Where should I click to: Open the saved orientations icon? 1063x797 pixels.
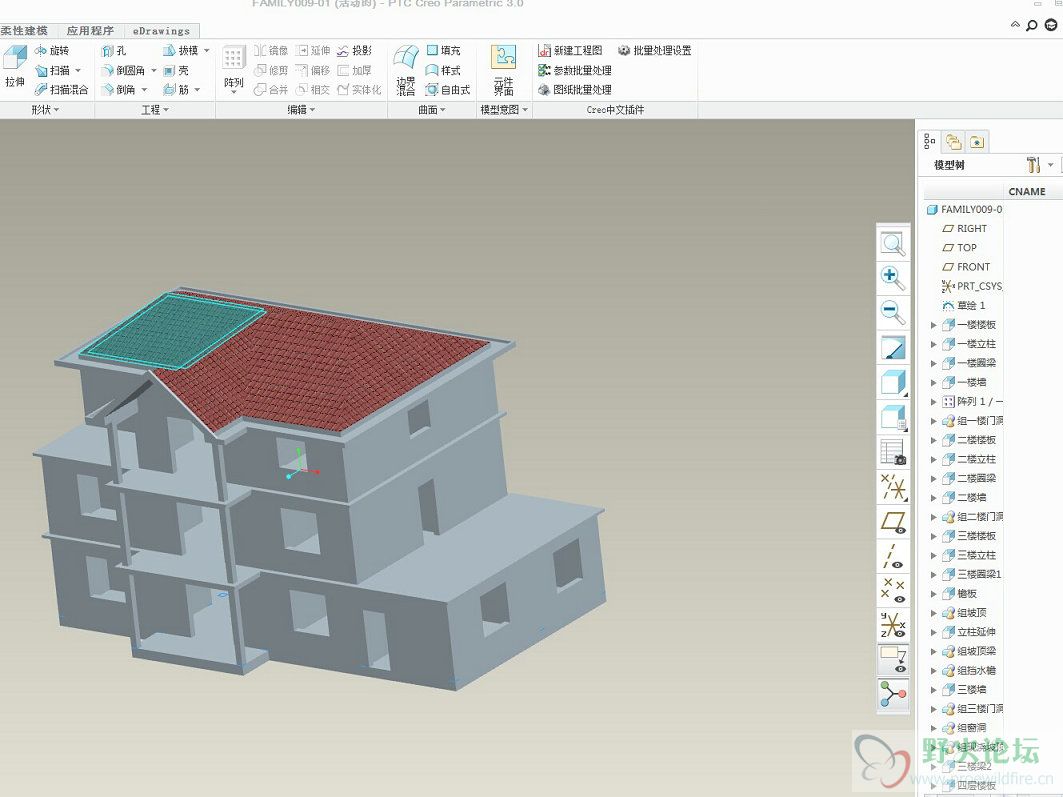pos(893,417)
